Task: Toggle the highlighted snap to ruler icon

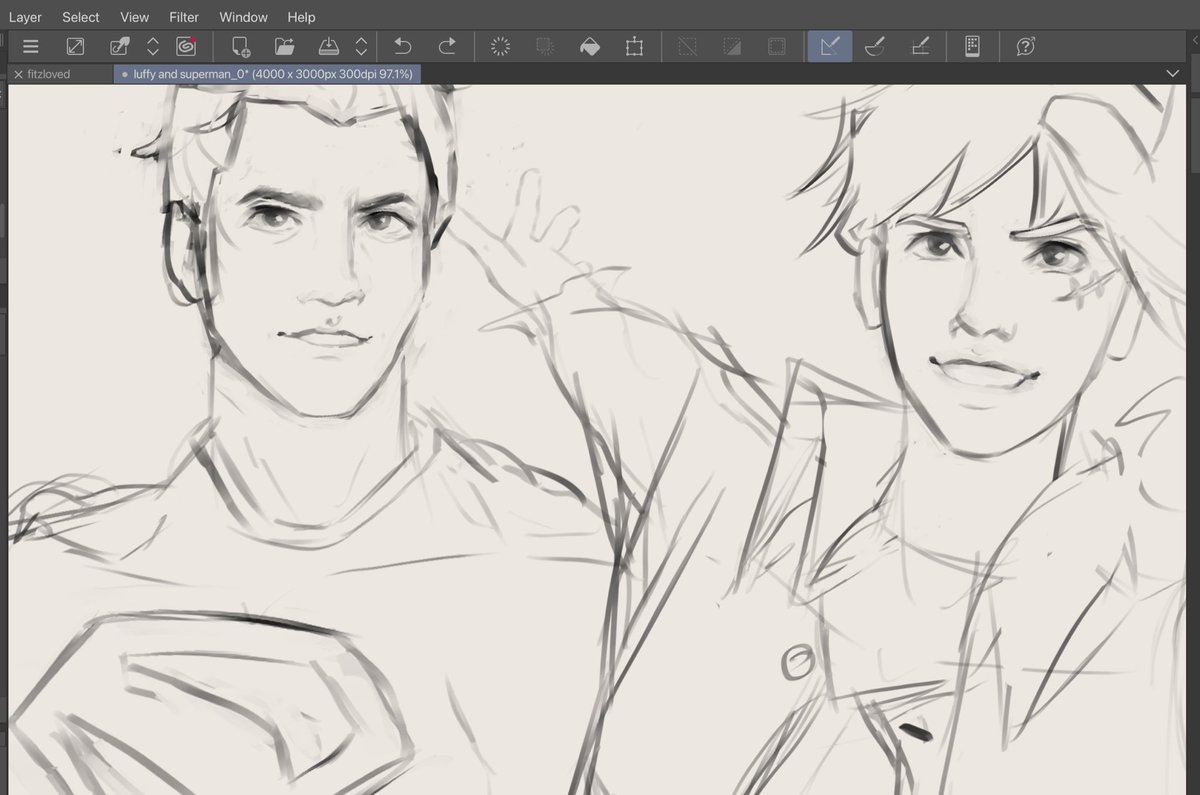Action: click(x=830, y=46)
